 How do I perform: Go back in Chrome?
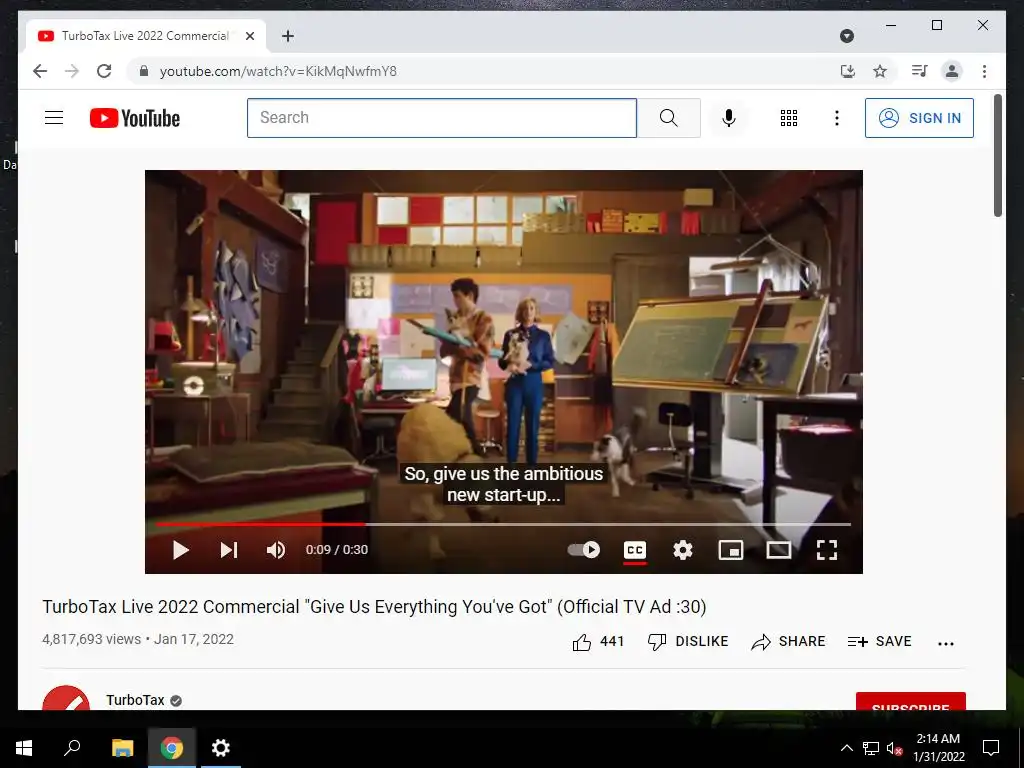tap(40, 71)
